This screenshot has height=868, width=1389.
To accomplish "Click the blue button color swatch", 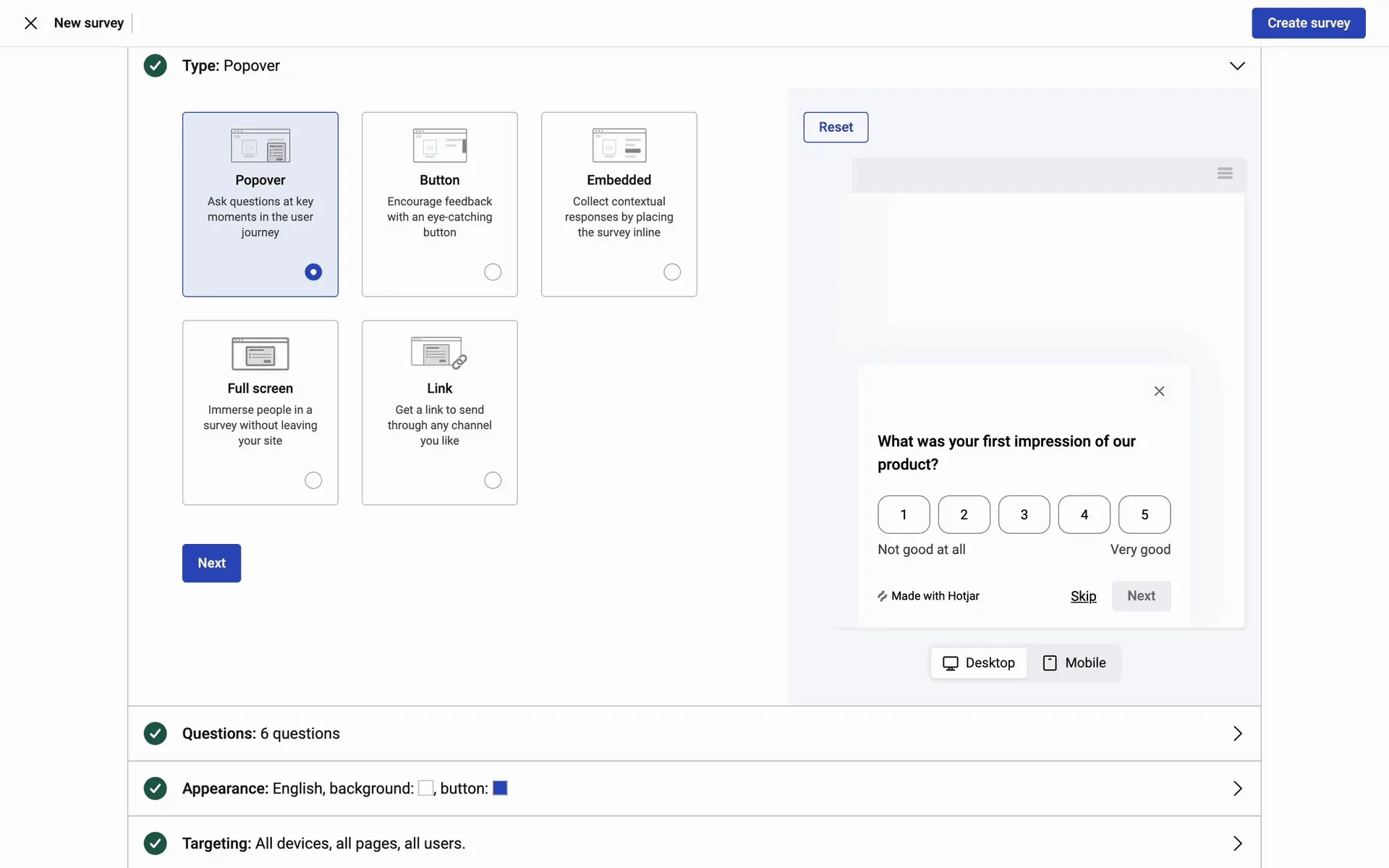I will coord(500,788).
